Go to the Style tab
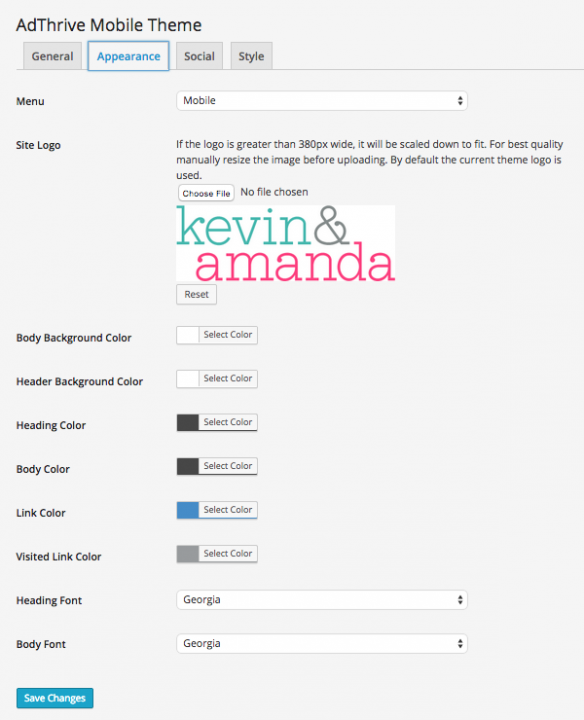This screenshot has height=720, width=584. (x=251, y=56)
